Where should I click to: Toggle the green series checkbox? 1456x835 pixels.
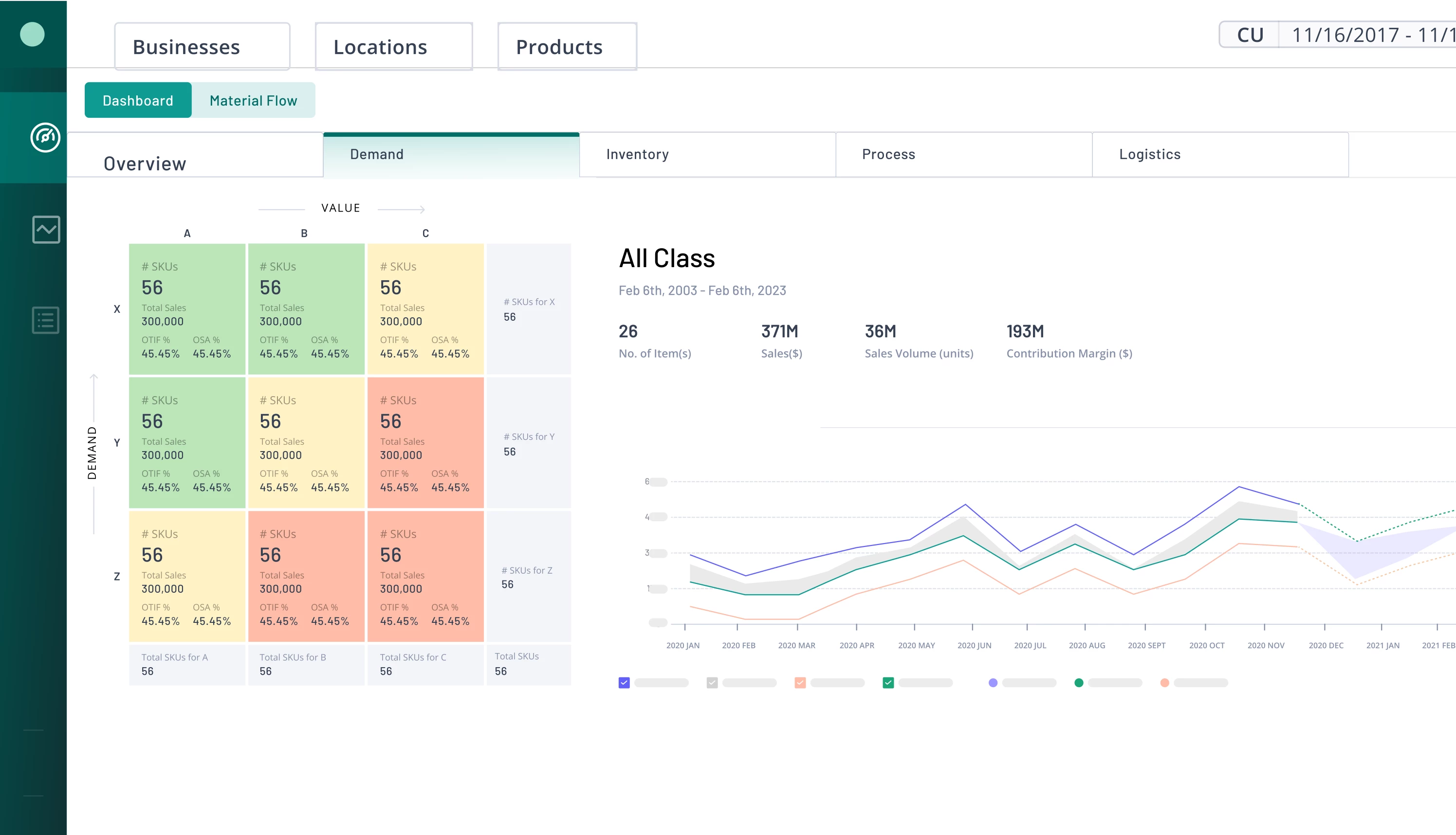pos(888,682)
